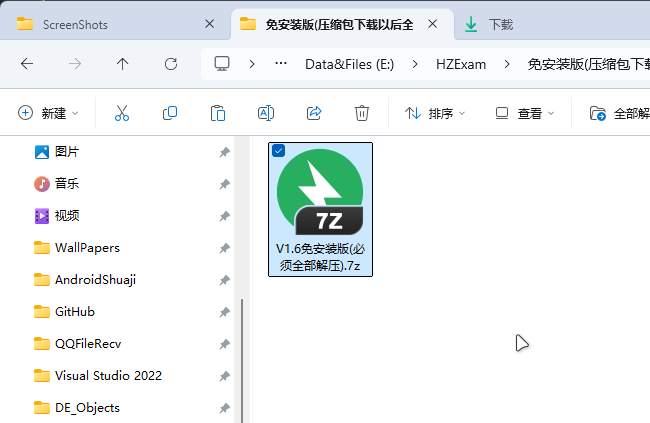Delete the selected file via trash icon
Screen dimensions: 650x423
coord(361,113)
